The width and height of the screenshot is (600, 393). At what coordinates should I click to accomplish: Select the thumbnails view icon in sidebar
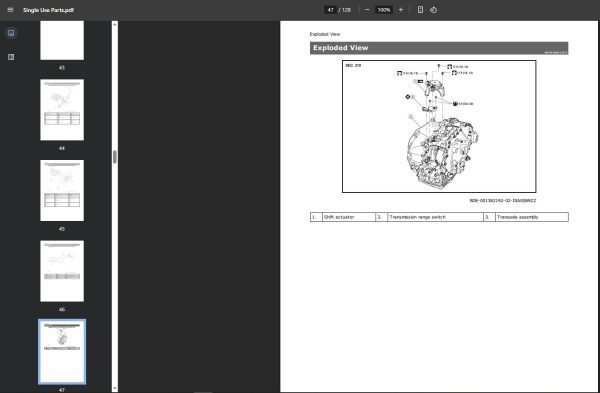click(11, 33)
